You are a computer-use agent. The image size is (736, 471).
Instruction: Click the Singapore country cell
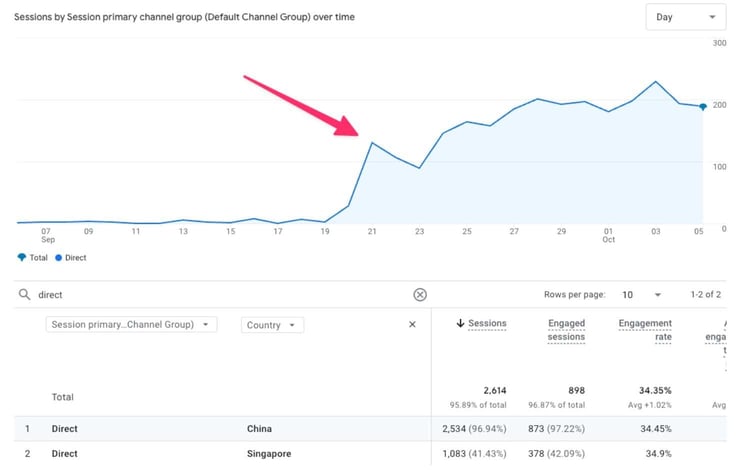269,454
